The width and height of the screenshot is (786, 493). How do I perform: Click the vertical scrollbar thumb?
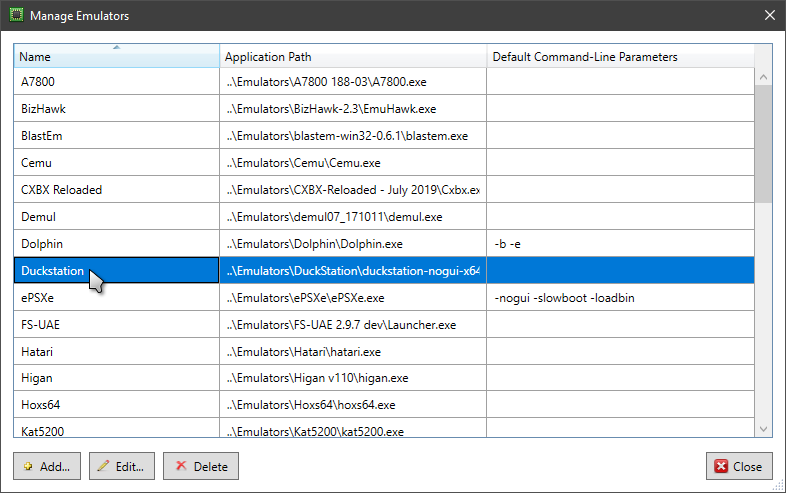[x=763, y=144]
